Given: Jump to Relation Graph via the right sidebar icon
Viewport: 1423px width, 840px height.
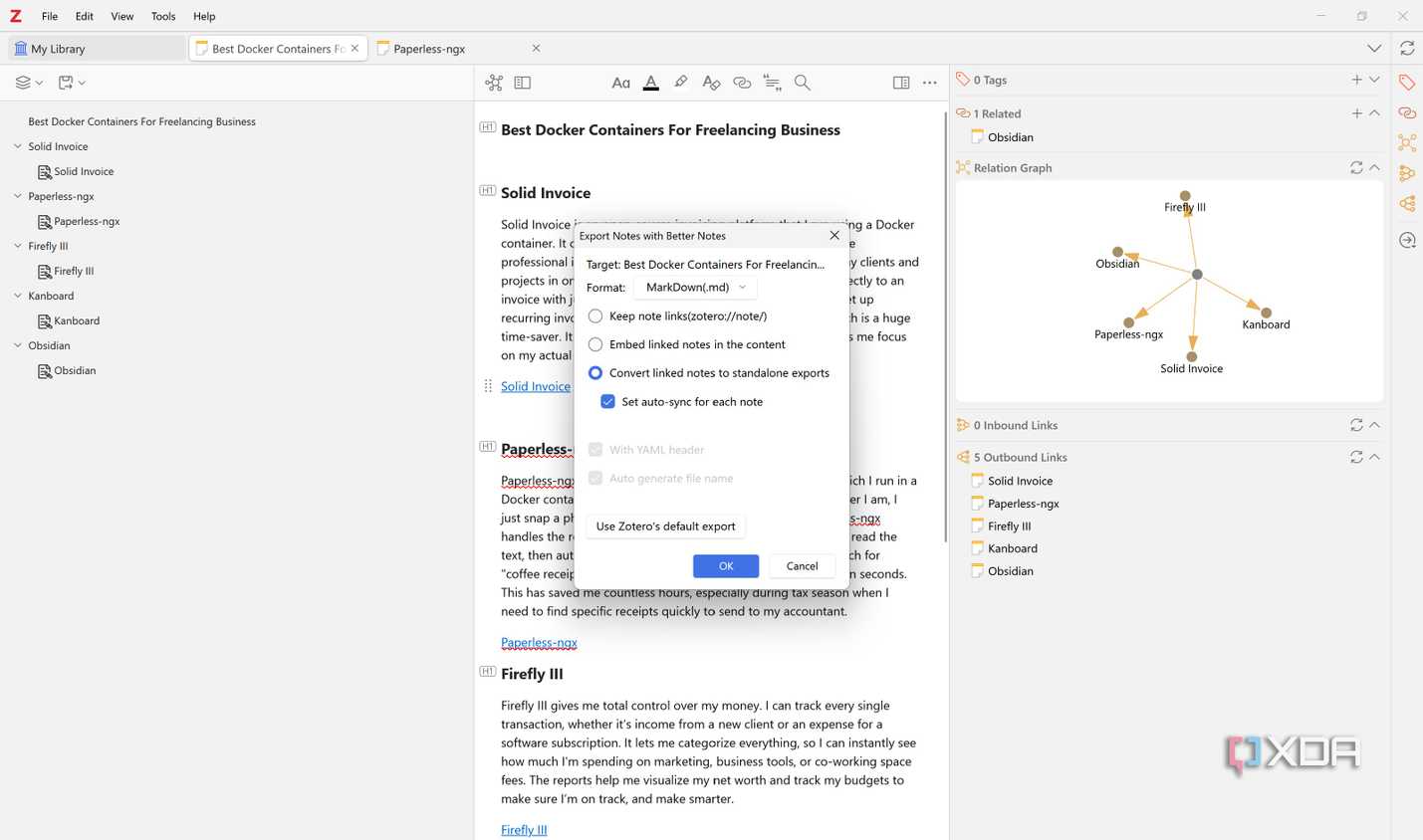Looking at the screenshot, I should 1407,142.
